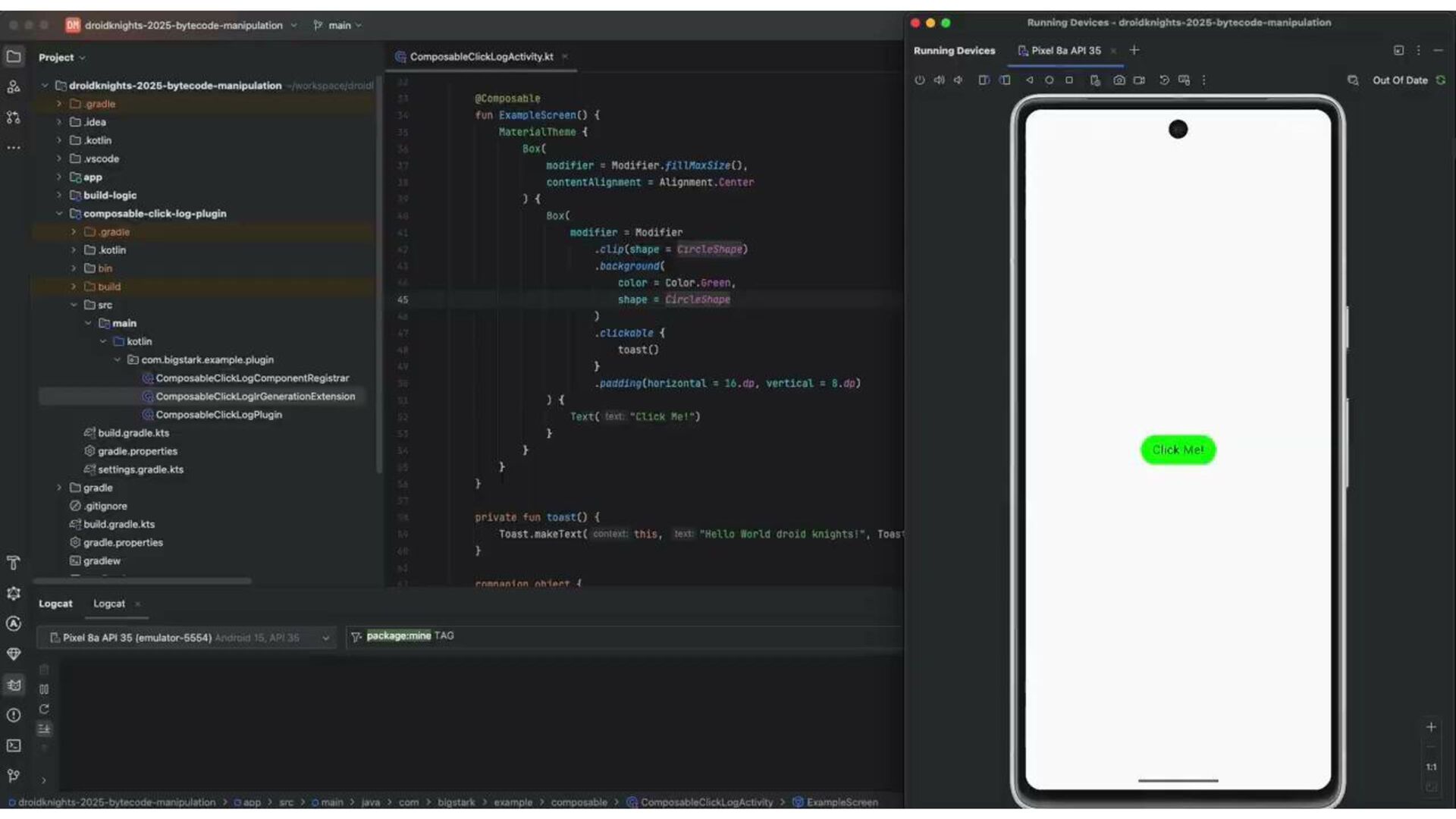The height and width of the screenshot is (819, 1456).
Task: Start screen recording with video camera icon
Action: (1139, 80)
